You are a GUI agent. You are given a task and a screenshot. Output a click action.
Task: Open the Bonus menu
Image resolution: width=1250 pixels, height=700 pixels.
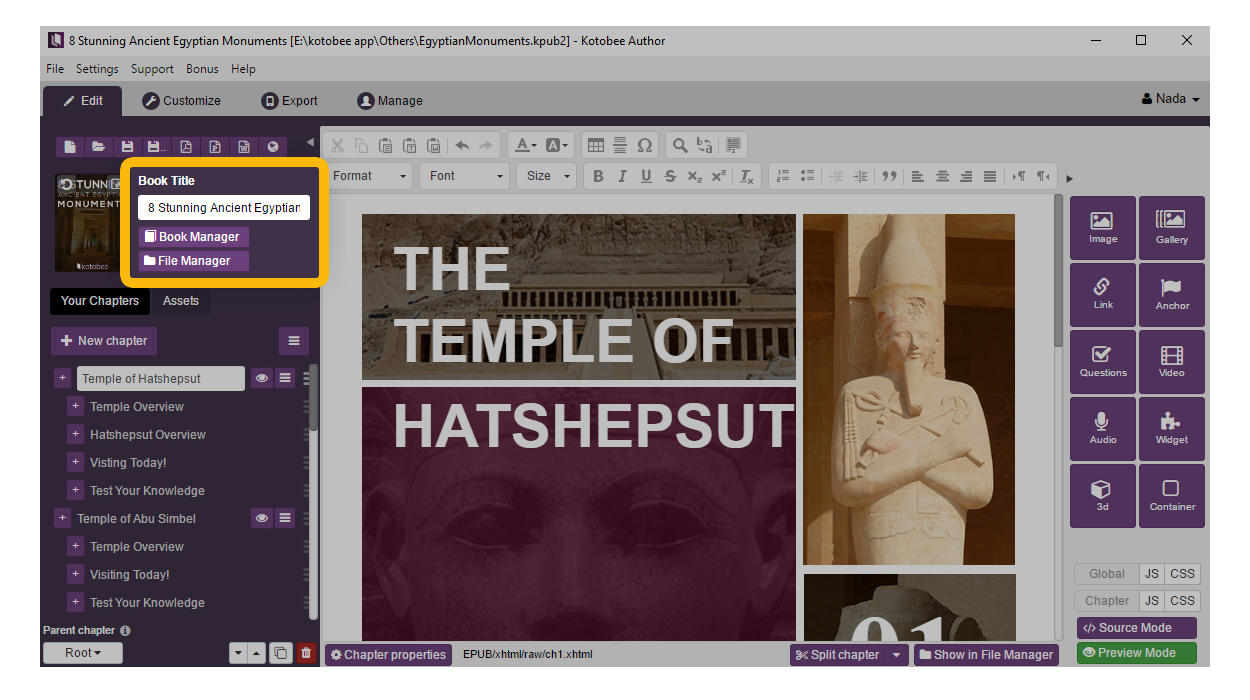[202, 69]
